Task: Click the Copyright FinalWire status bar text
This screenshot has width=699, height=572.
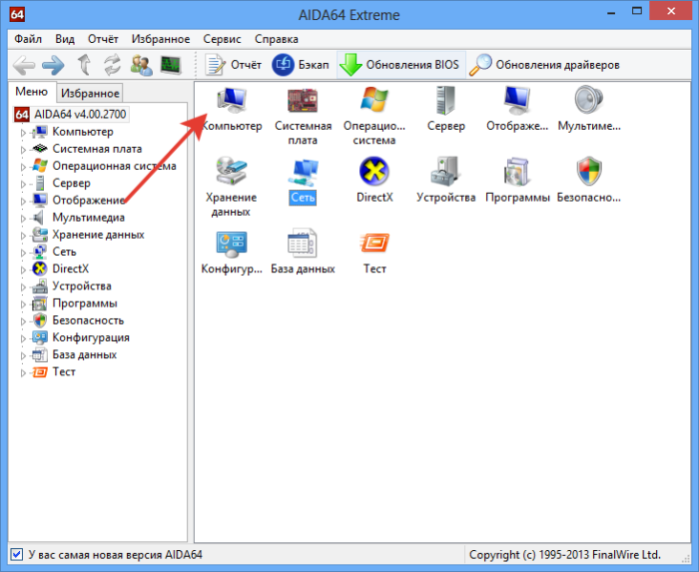Action: 565,555
